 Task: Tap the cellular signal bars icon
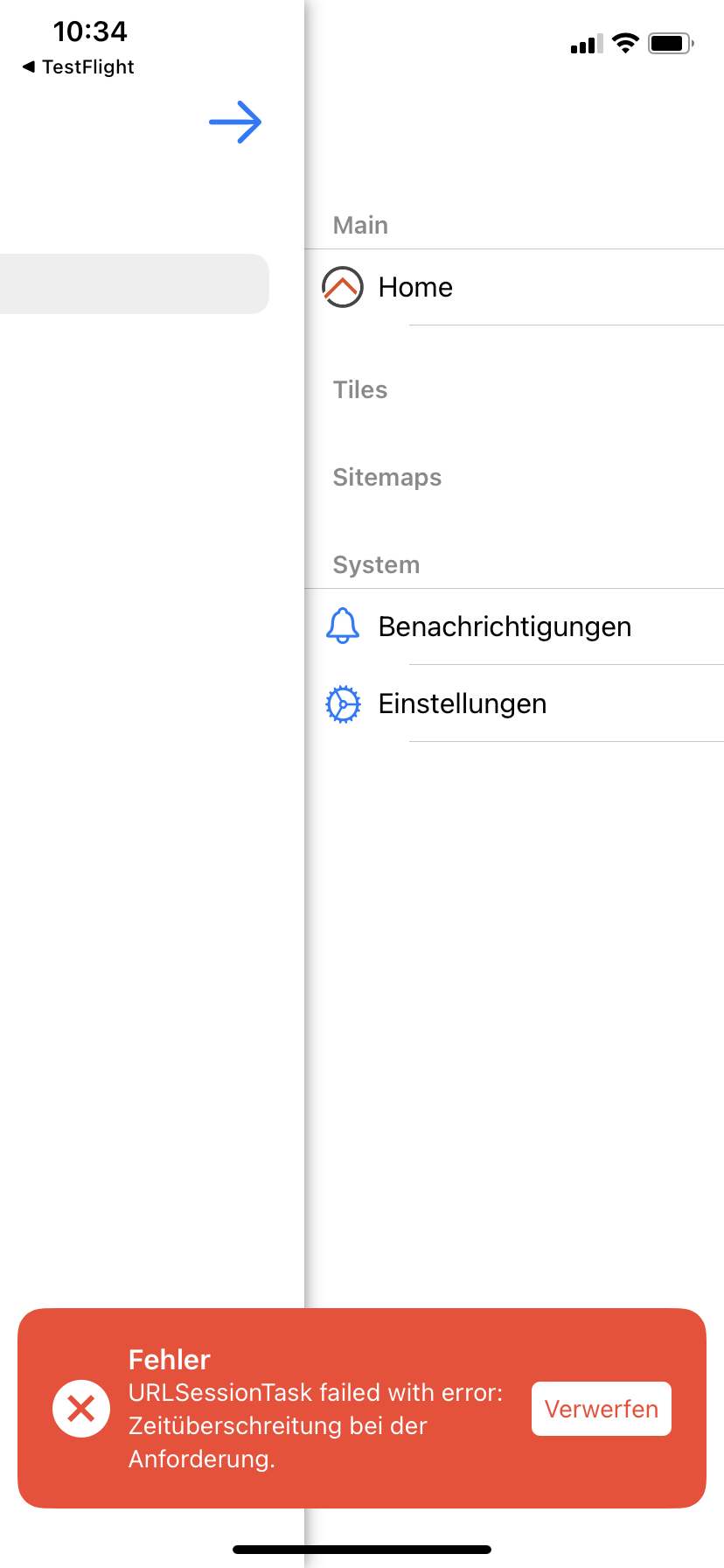coord(586,44)
